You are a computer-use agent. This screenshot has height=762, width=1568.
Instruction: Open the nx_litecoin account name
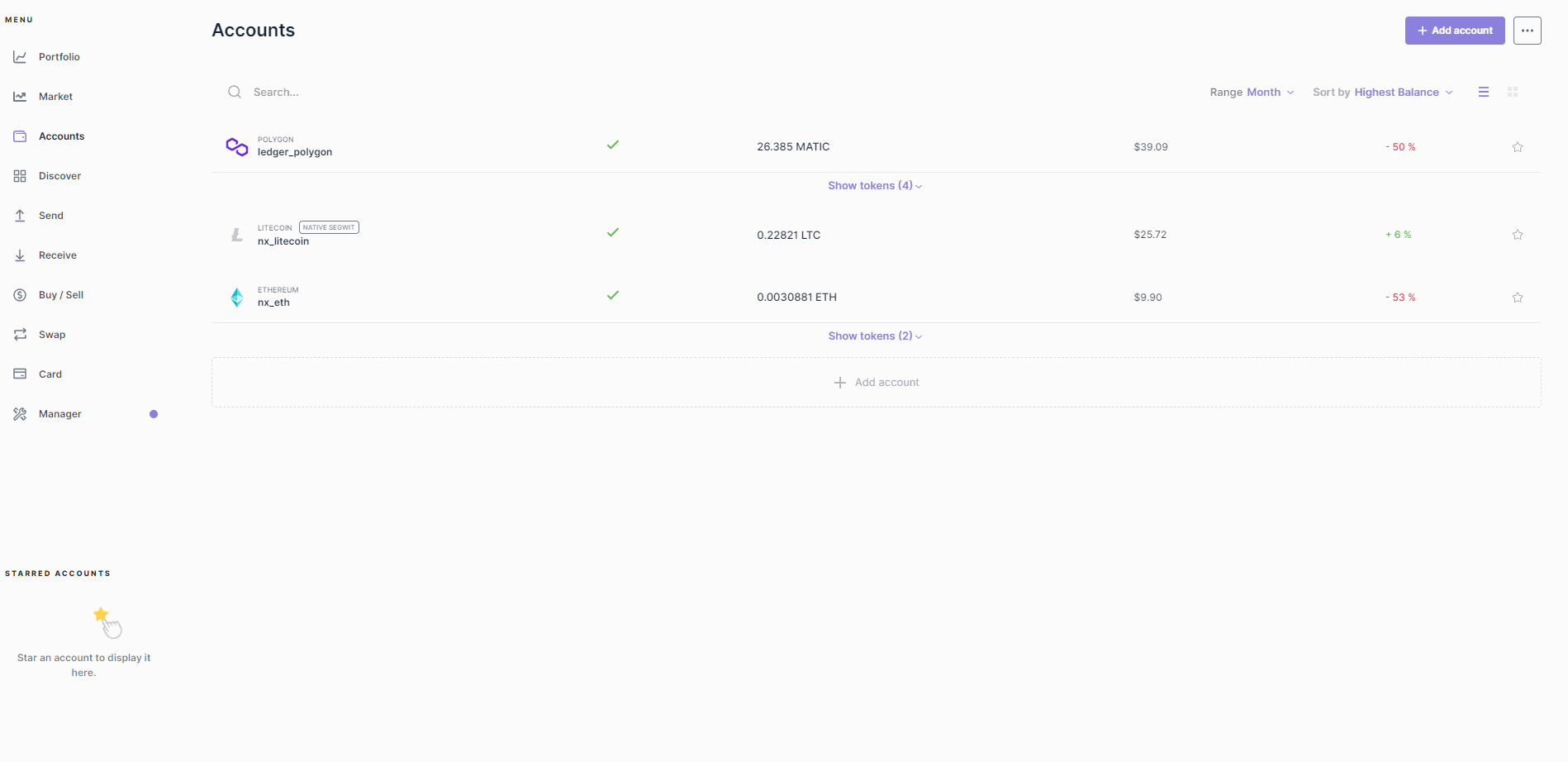tap(283, 241)
